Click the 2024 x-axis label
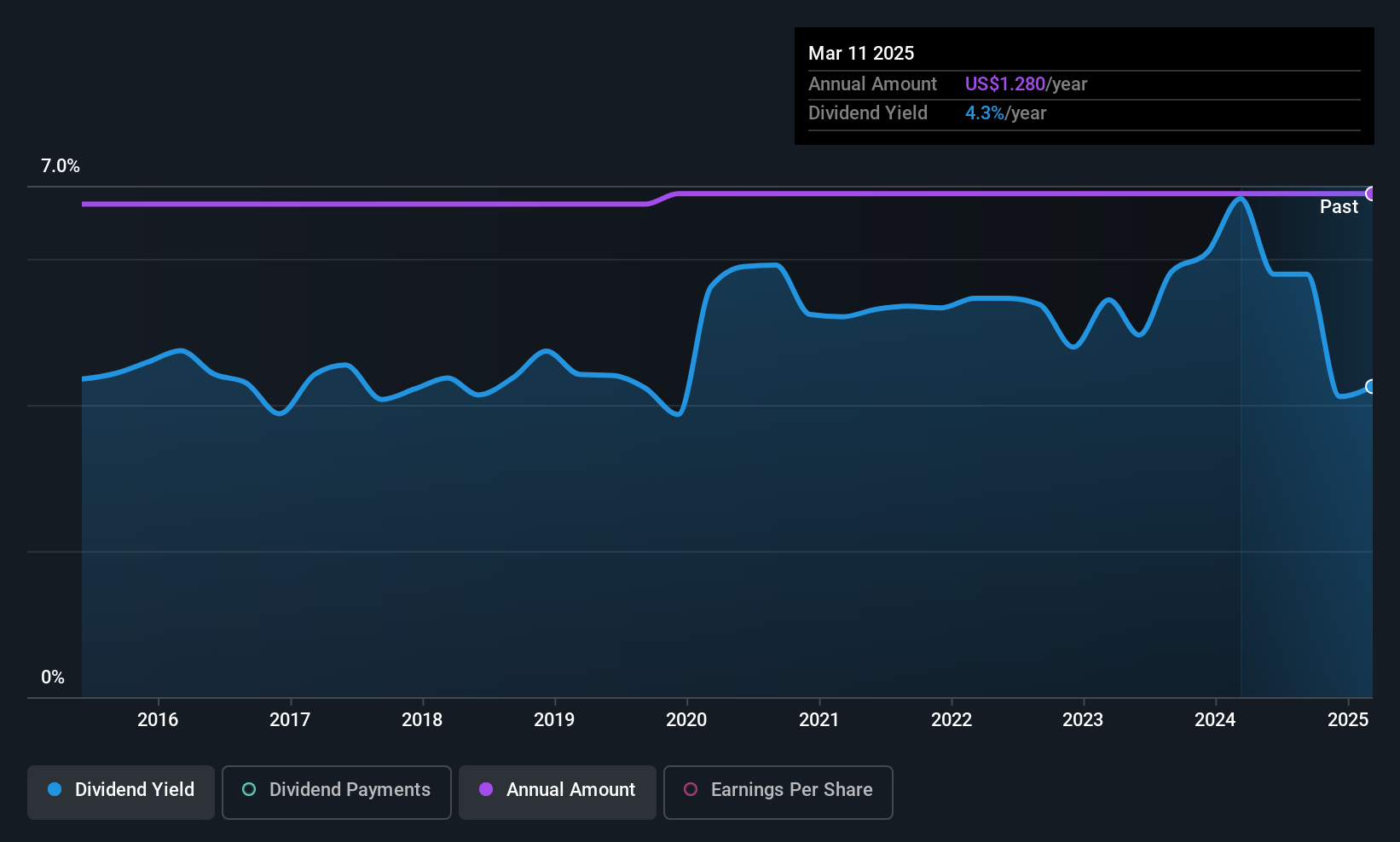The height and width of the screenshot is (842, 1400). 1215,719
